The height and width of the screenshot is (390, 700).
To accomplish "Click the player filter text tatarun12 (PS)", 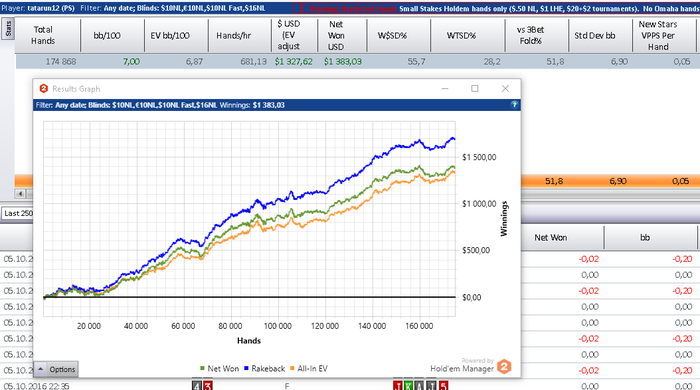I will pos(50,8).
